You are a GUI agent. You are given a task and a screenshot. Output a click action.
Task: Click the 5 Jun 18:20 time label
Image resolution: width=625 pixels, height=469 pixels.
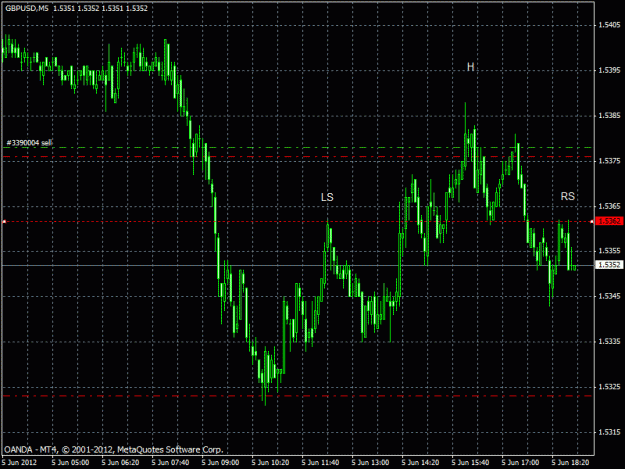coord(570,463)
